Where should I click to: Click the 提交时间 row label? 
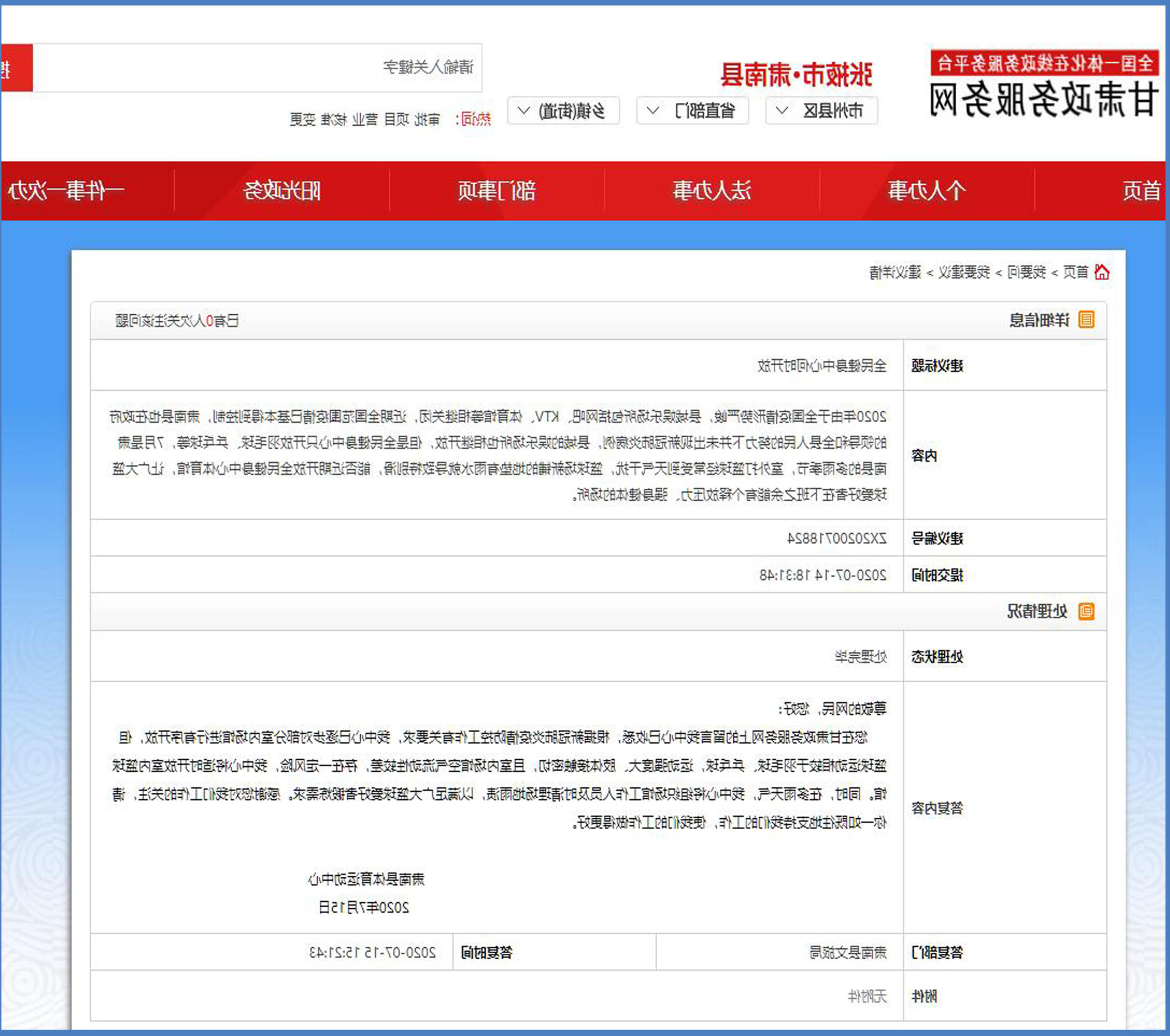(938, 575)
